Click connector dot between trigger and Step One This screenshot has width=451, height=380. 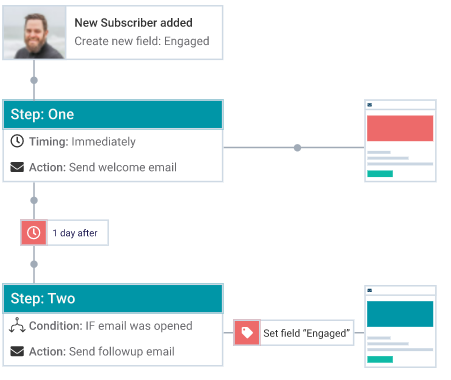[x=34, y=80]
